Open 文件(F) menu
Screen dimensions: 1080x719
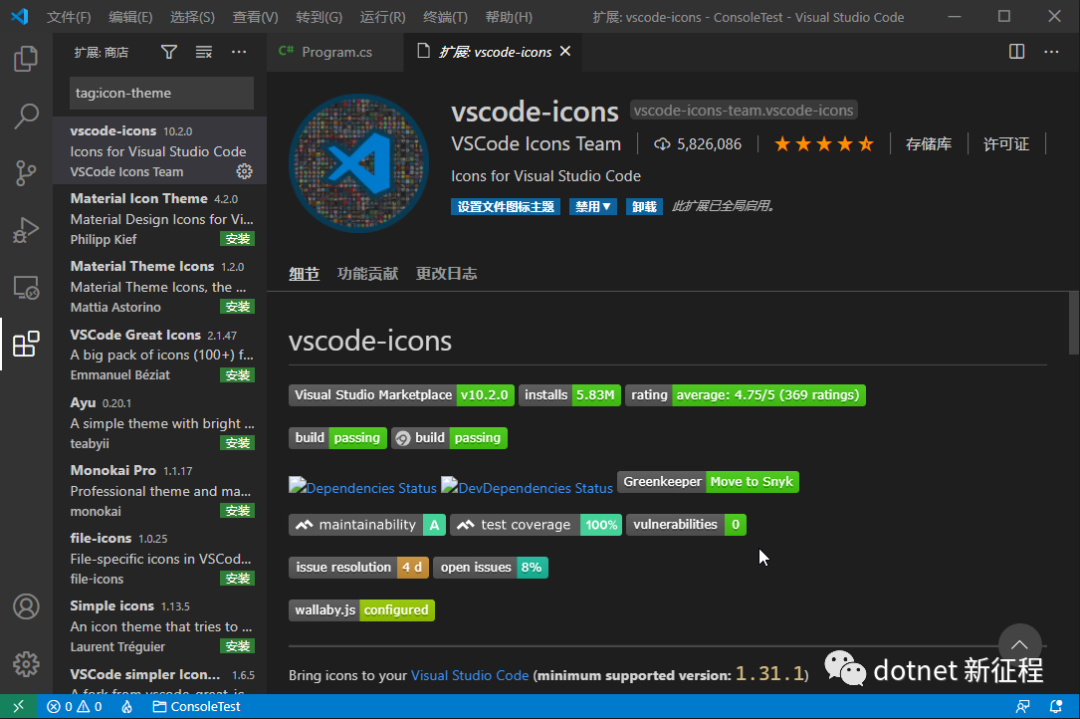[x=69, y=17]
